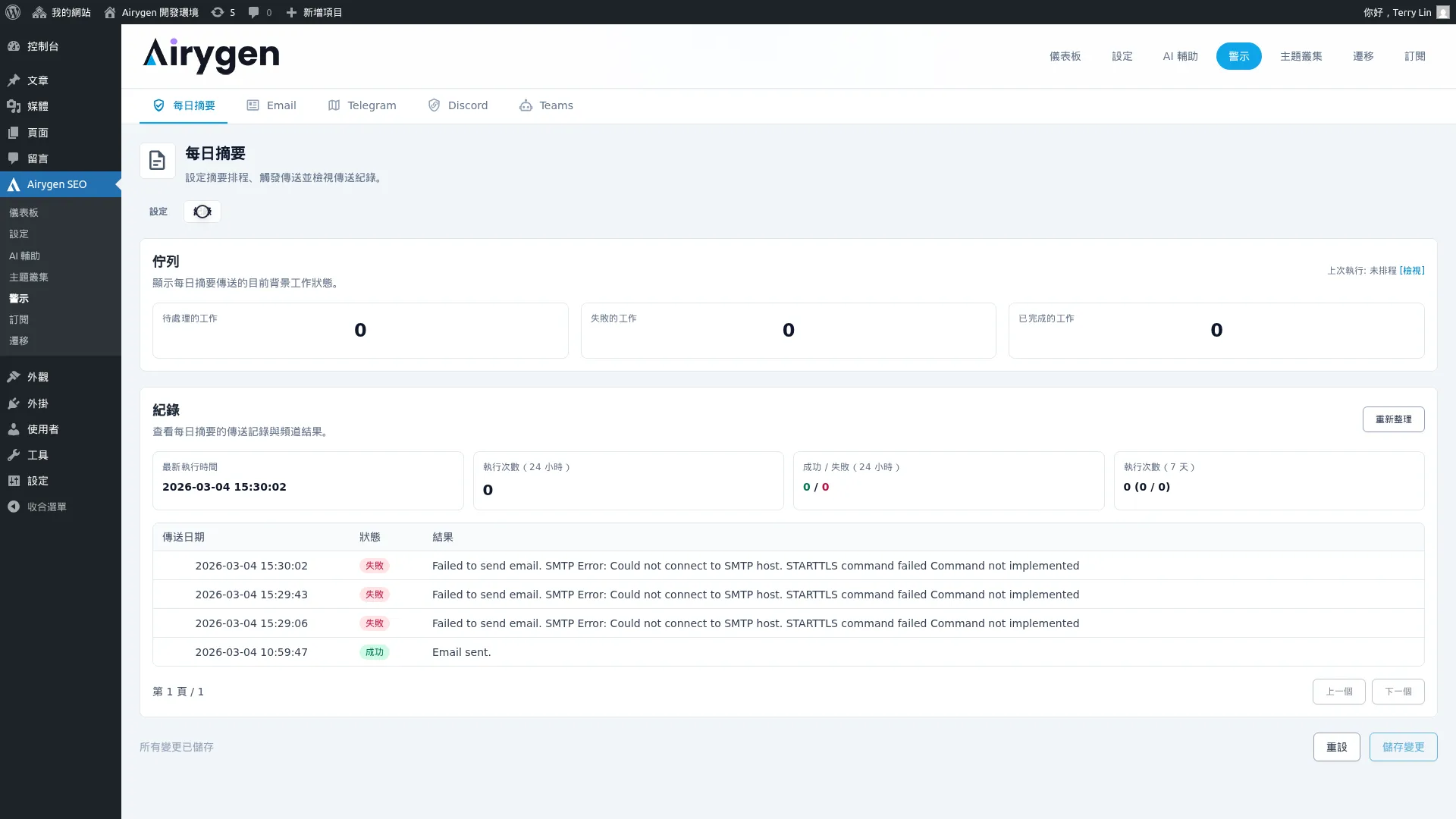Image resolution: width=1456 pixels, height=819 pixels.
Task: Open 外掛 plugins in sidebar
Action: (37, 403)
